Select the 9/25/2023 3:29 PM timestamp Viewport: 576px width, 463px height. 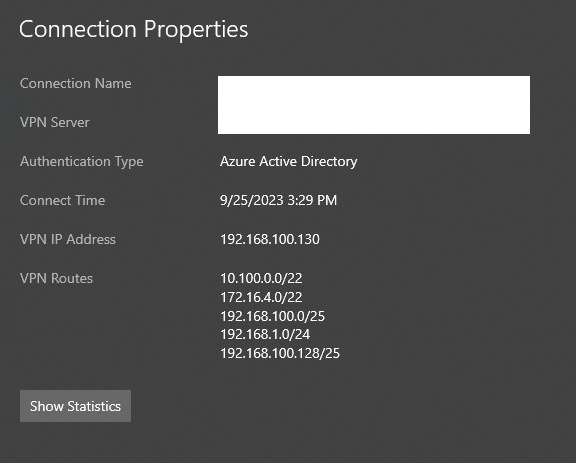click(x=278, y=200)
